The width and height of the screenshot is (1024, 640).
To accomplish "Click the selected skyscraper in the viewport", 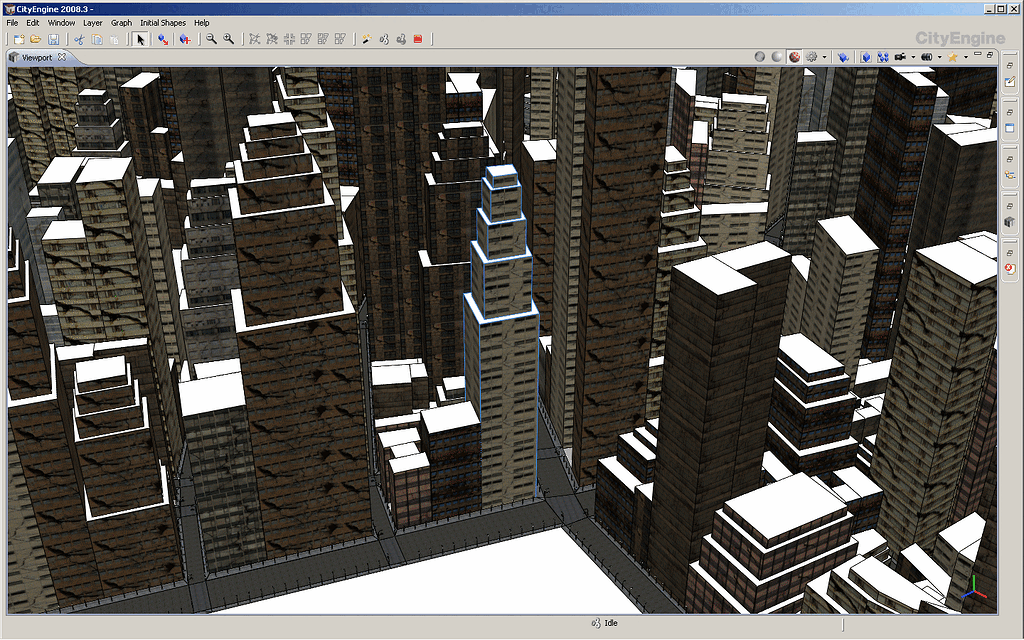I will point(505,350).
